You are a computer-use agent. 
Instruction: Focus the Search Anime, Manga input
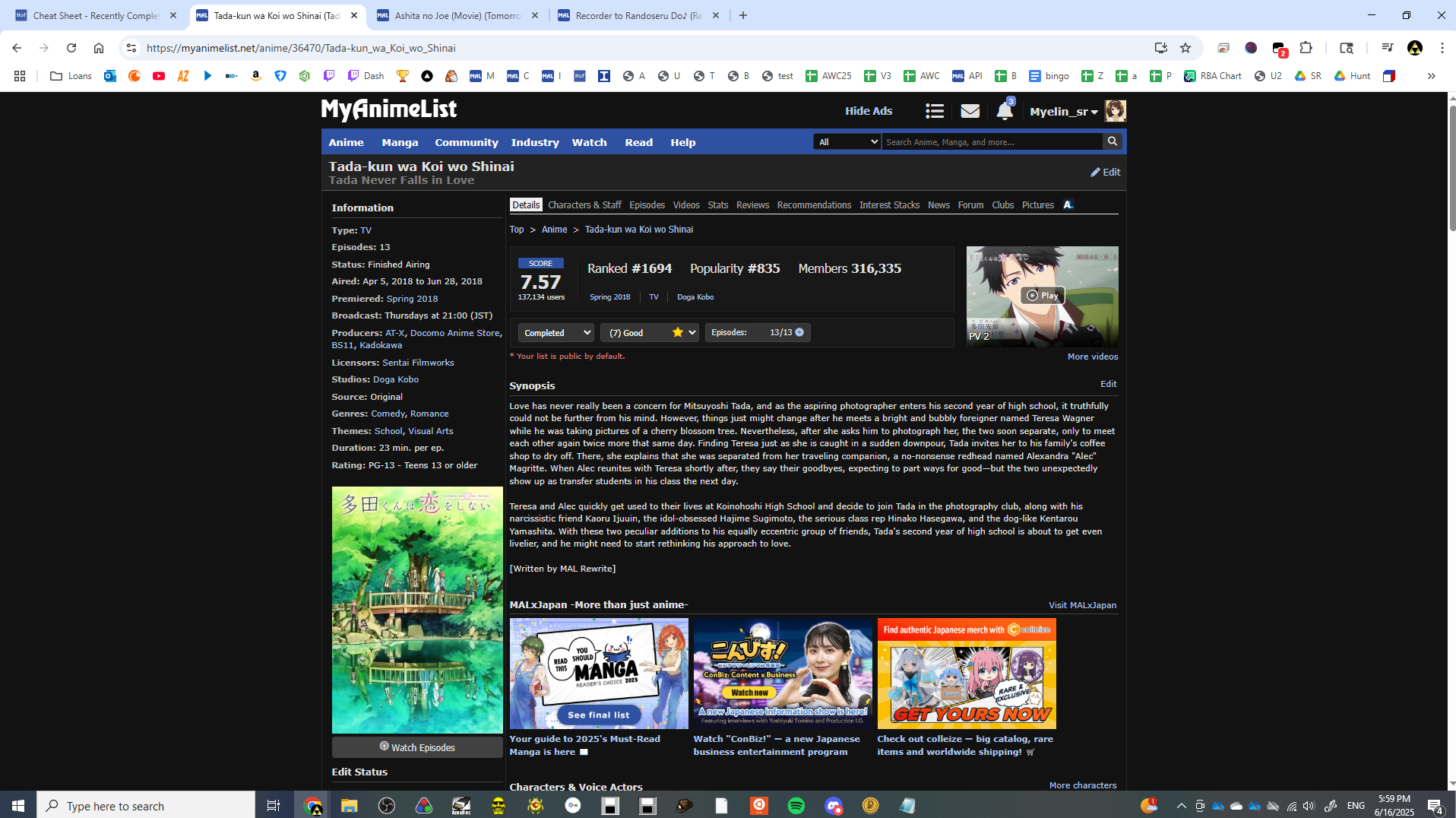992,141
